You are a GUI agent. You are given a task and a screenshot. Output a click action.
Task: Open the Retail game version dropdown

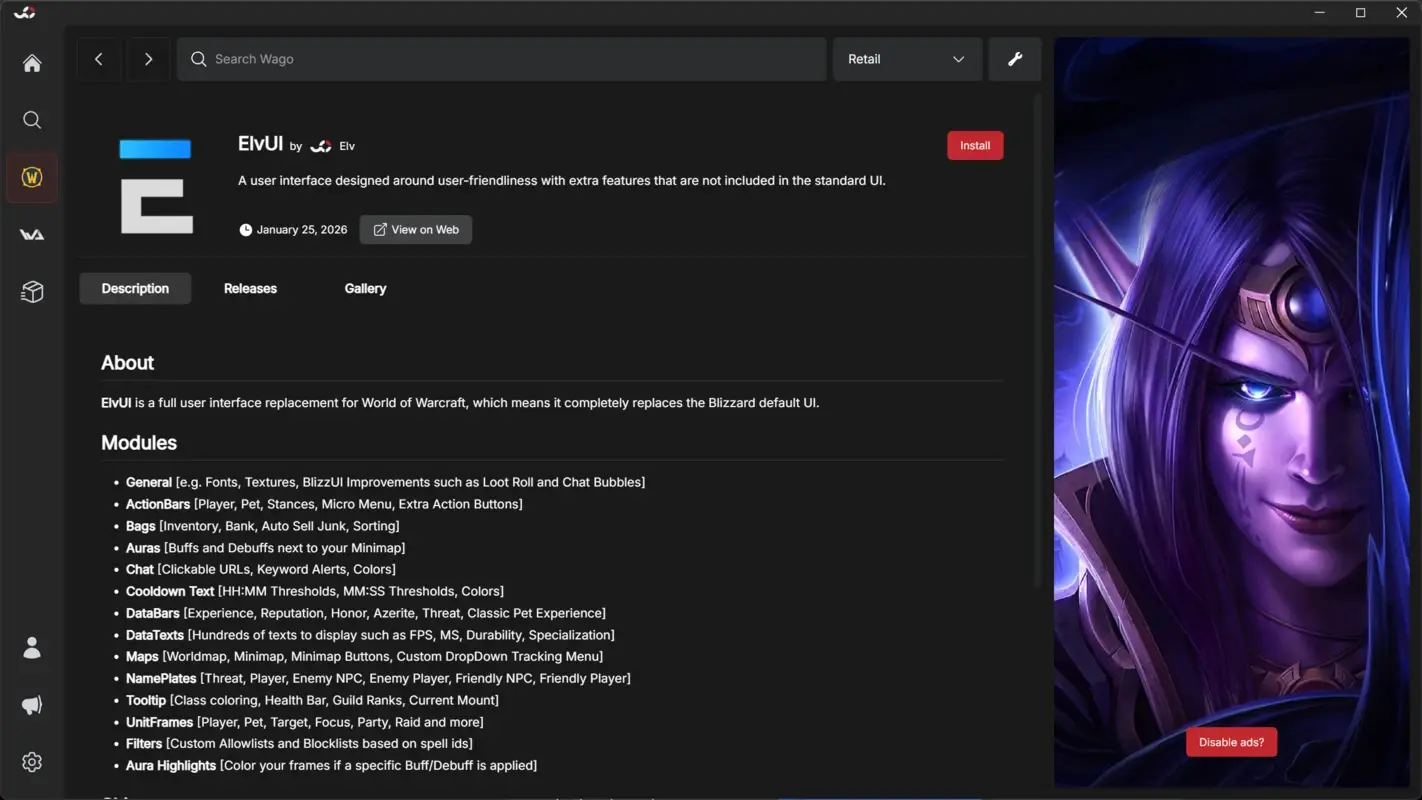tap(905, 59)
